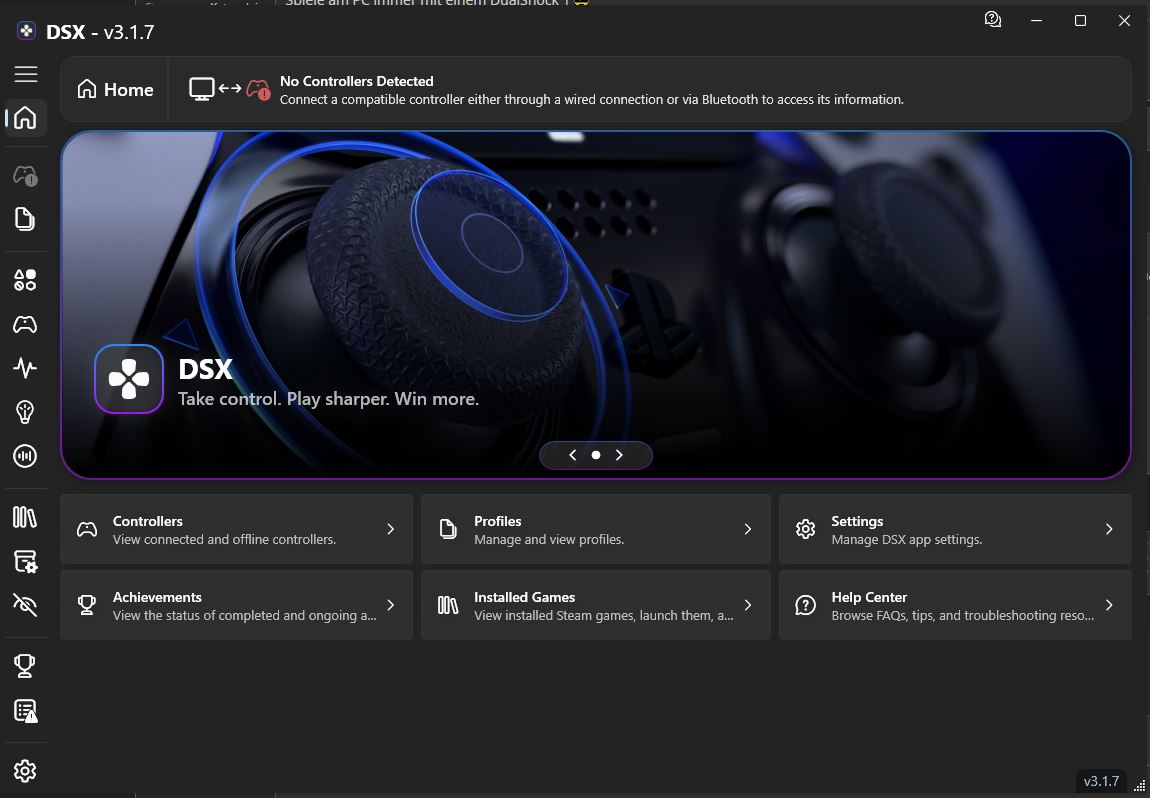
Task: Open the plain gamepad icon in the sidebar
Action: click(x=26, y=324)
